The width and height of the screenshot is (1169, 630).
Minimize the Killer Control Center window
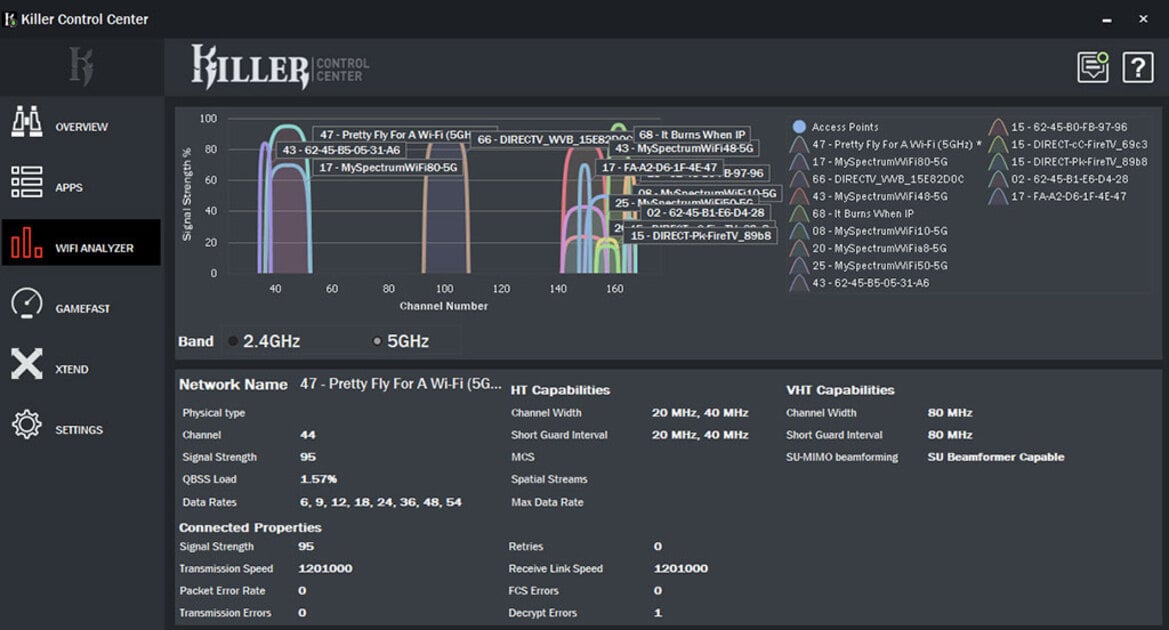pyautogui.click(x=1106, y=20)
